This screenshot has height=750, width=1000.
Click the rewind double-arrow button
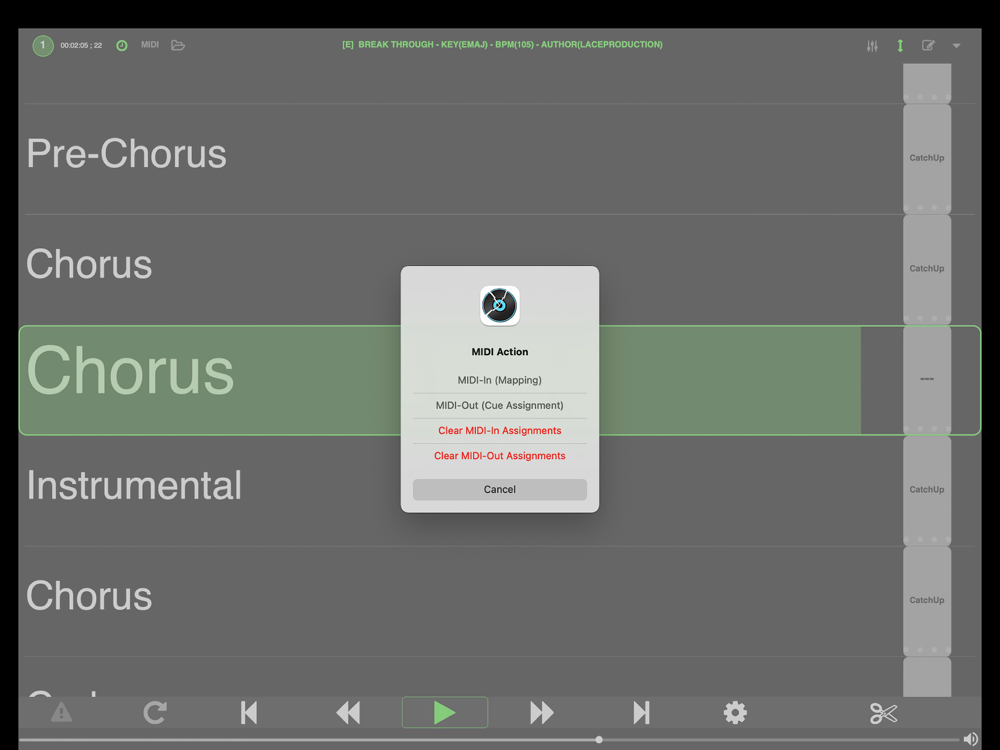coord(348,712)
